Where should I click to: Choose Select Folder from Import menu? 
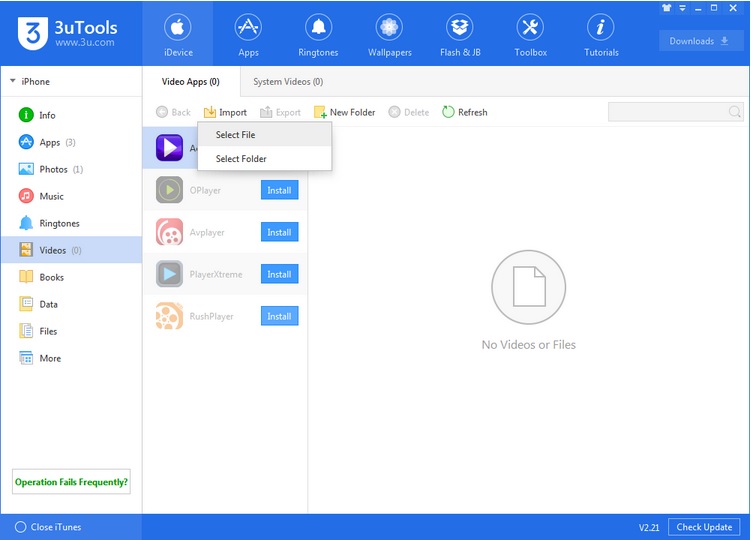click(264, 159)
